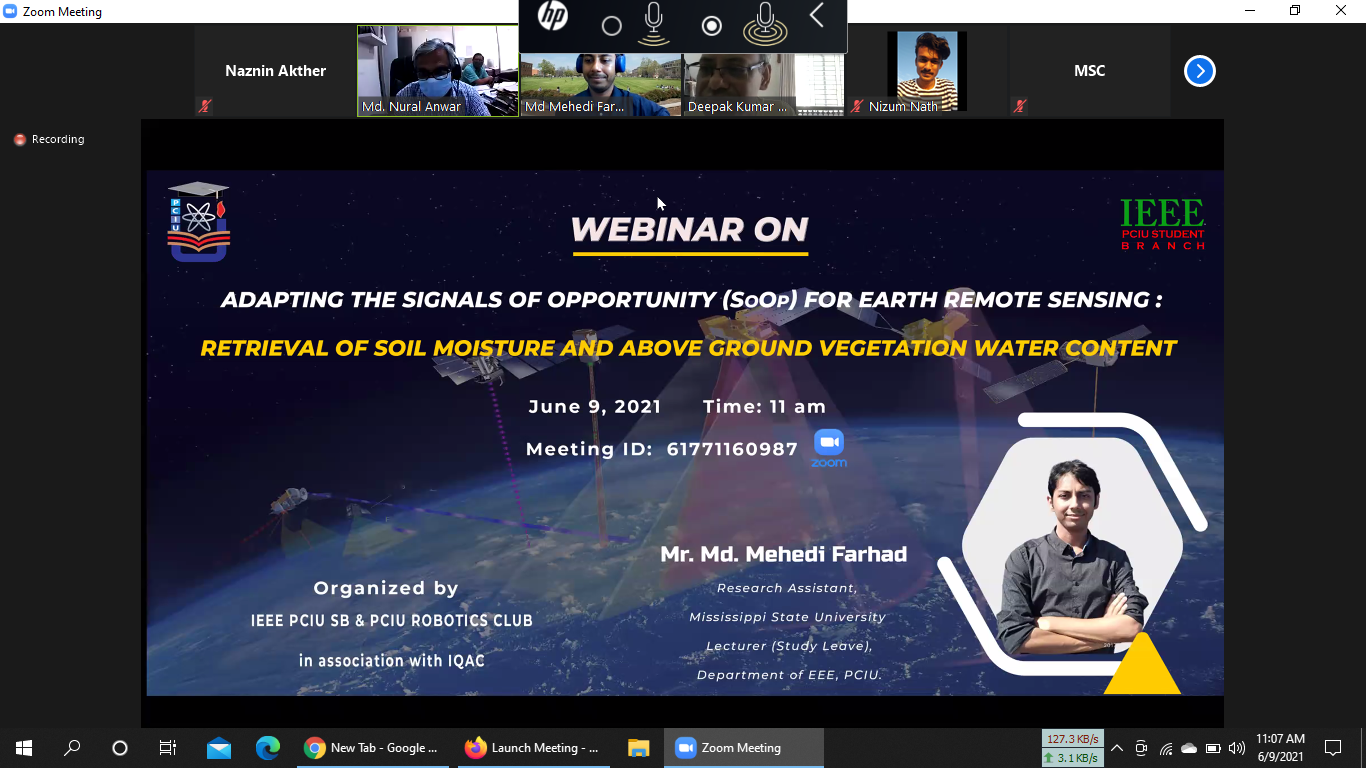The image size is (1366, 768).
Task: Open the Windows Start menu
Action: 24,748
